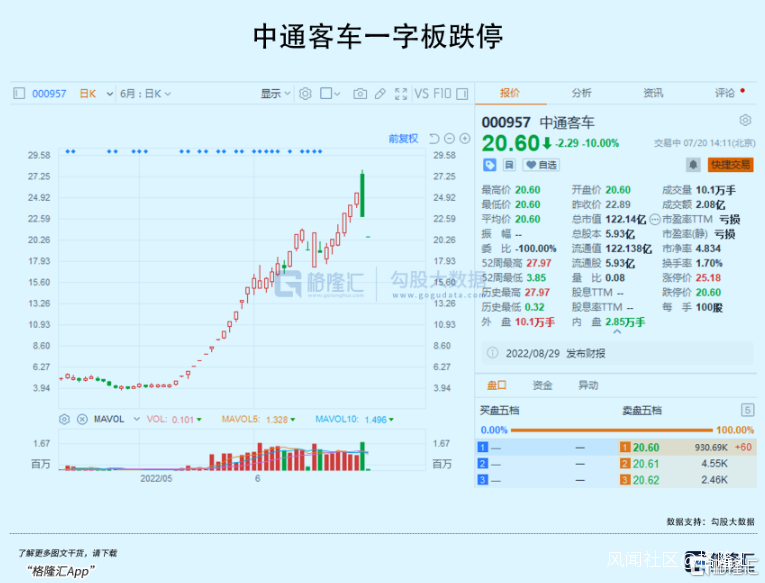
Task: Toggle the right side panel icon
Action: pyautogui.click(x=462, y=93)
